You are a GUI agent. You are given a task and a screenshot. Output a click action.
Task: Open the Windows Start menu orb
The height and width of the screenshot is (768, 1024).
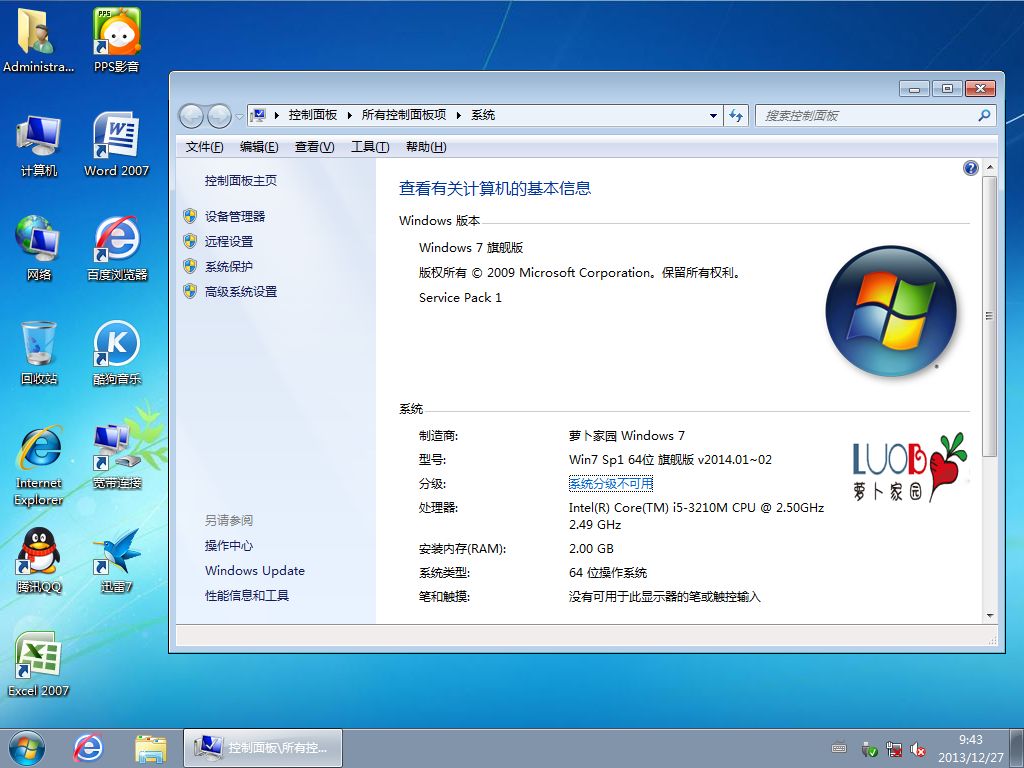27,748
